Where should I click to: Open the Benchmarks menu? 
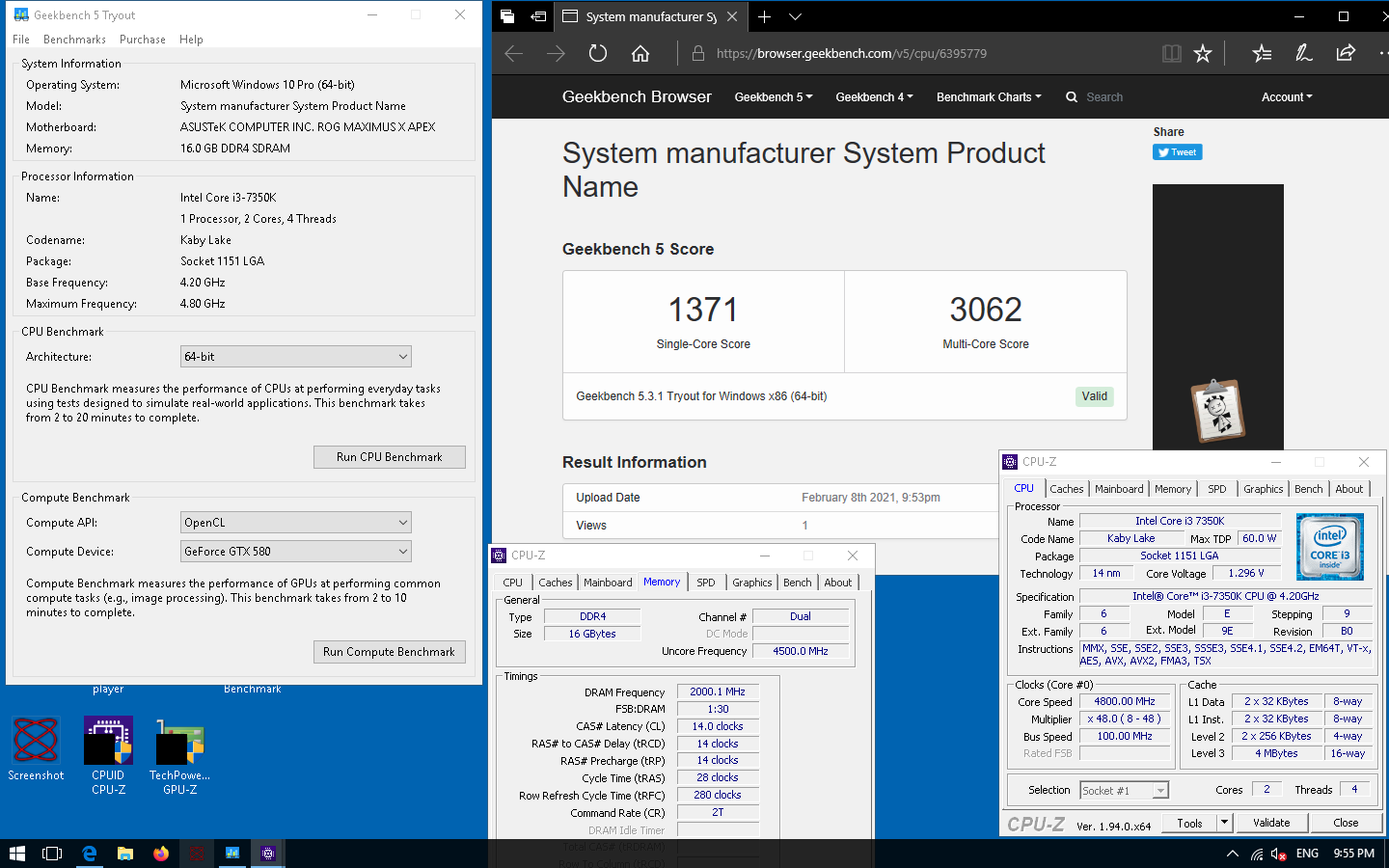[x=74, y=40]
